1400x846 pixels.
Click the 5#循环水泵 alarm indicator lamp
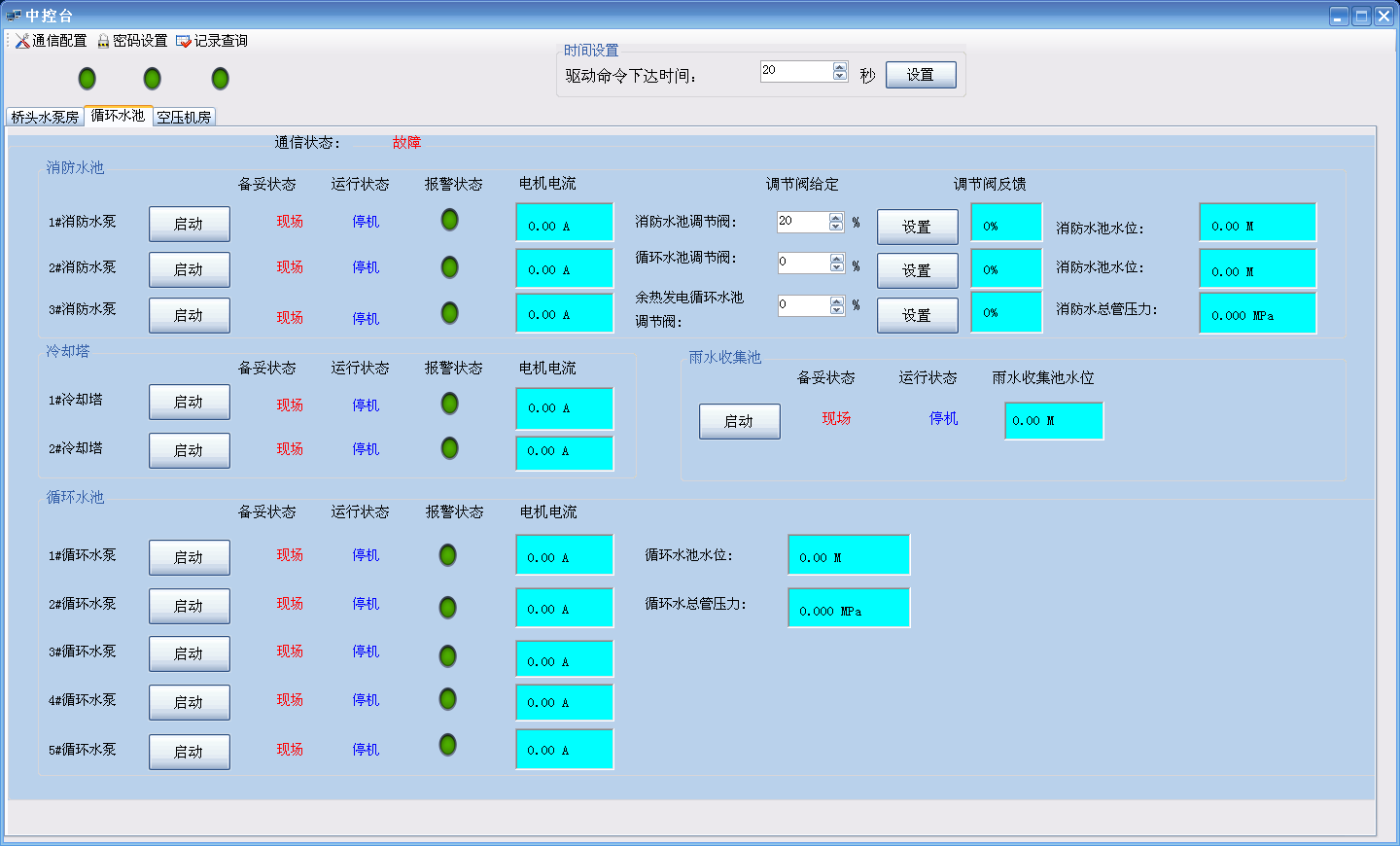pyautogui.click(x=447, y=745)
